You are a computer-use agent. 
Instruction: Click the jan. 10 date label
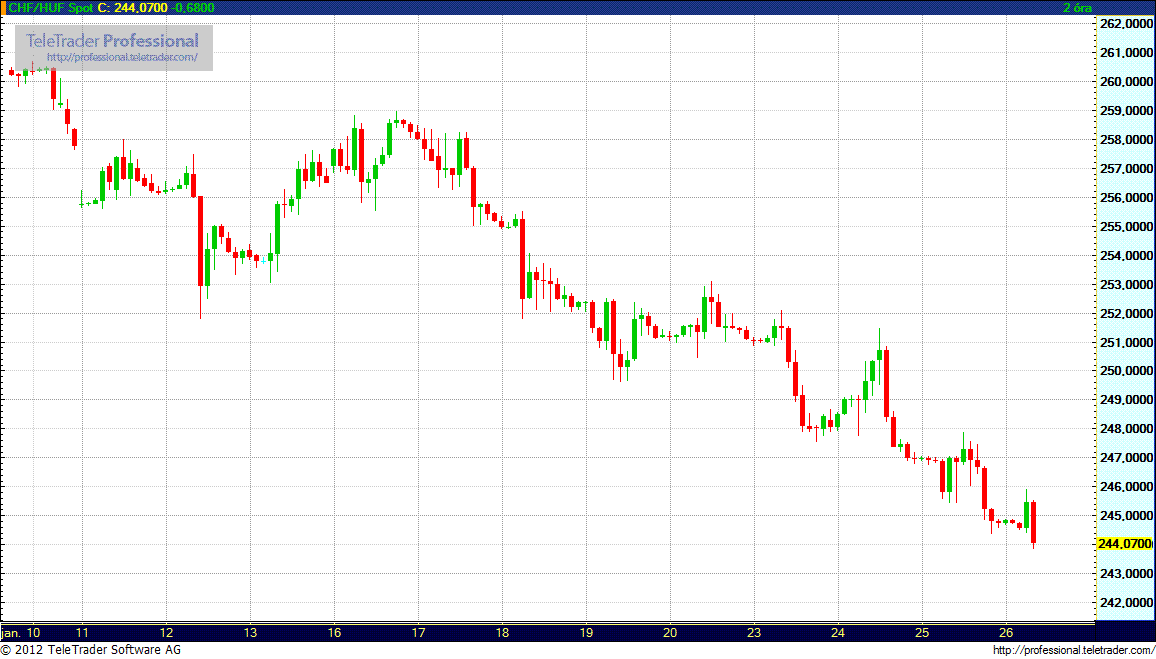coord(21,632)
